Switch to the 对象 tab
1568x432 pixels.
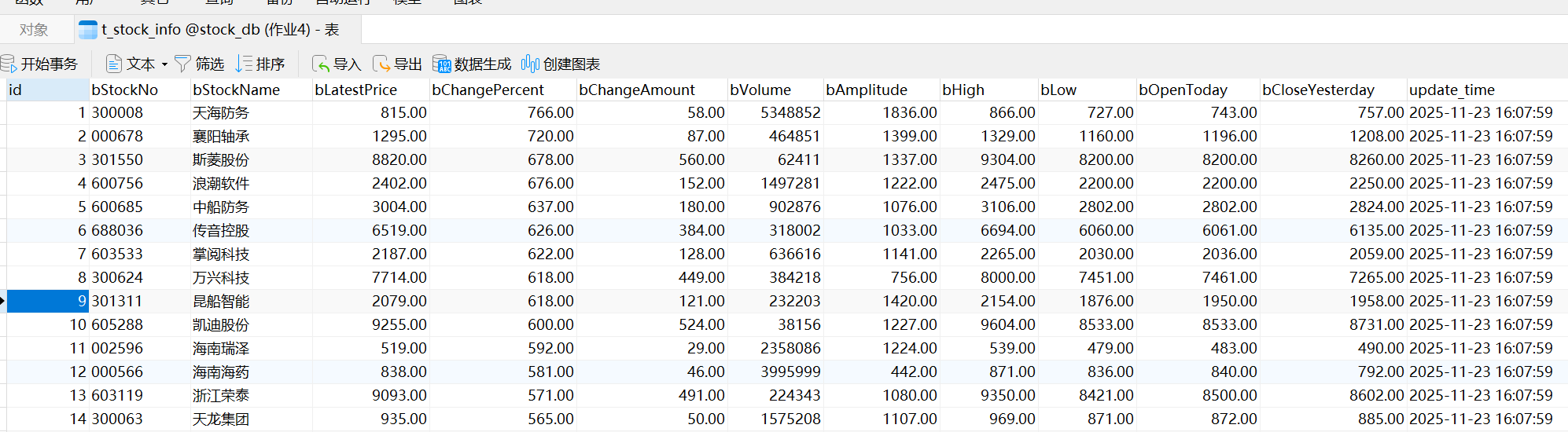[x=34, y=30]
